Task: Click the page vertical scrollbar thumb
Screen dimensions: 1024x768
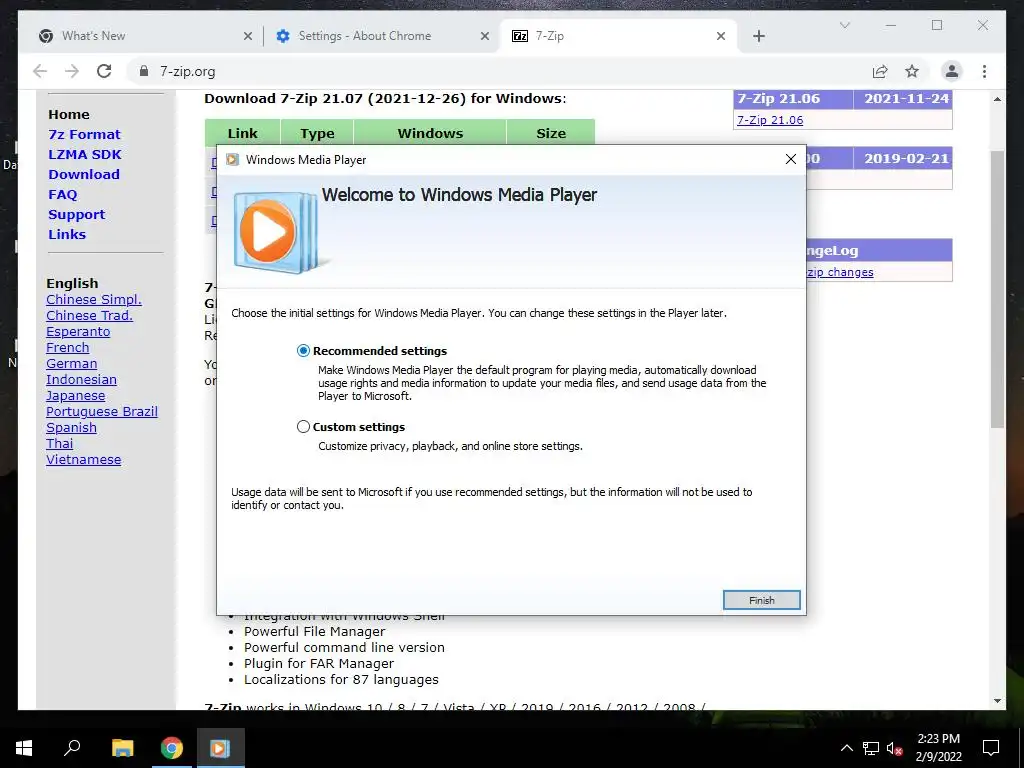Action: [997, 289]
